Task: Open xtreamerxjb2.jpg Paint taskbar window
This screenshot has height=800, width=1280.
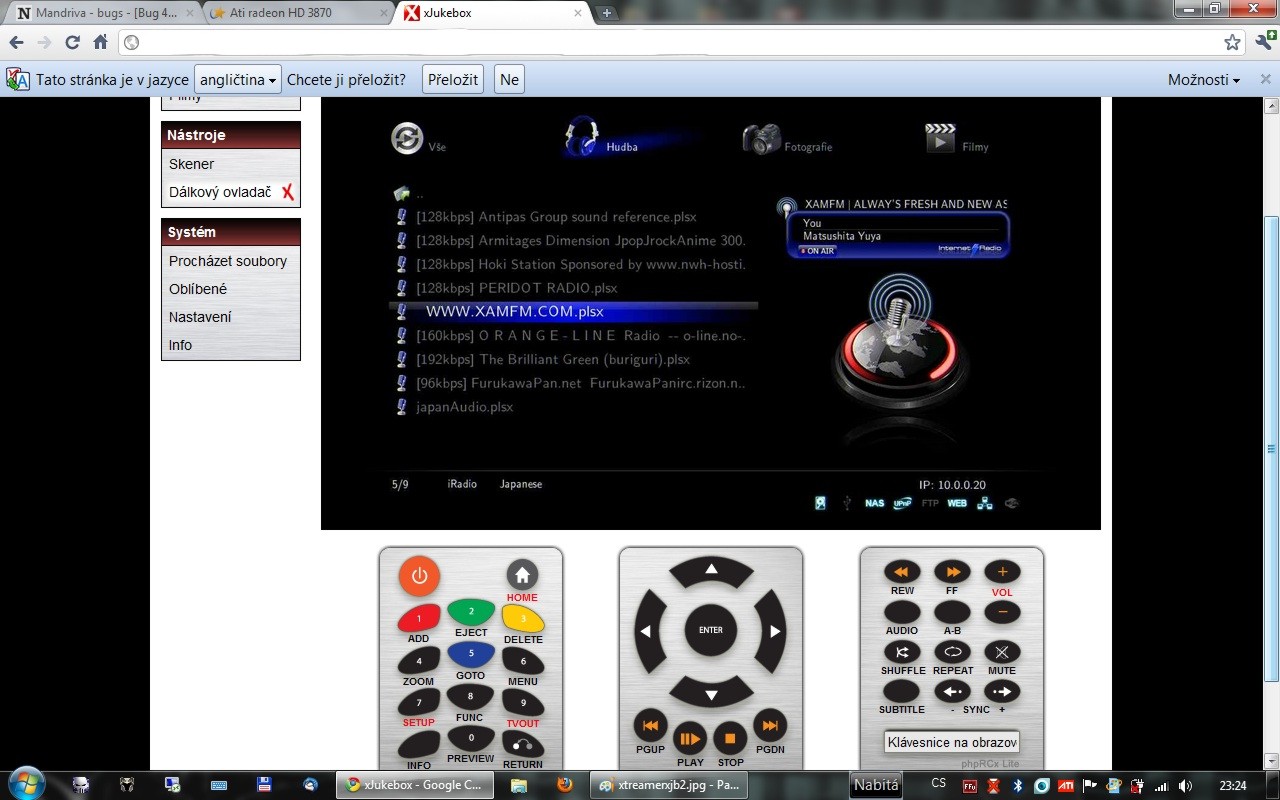Action: pyautogui.click(x=670, y=785)
